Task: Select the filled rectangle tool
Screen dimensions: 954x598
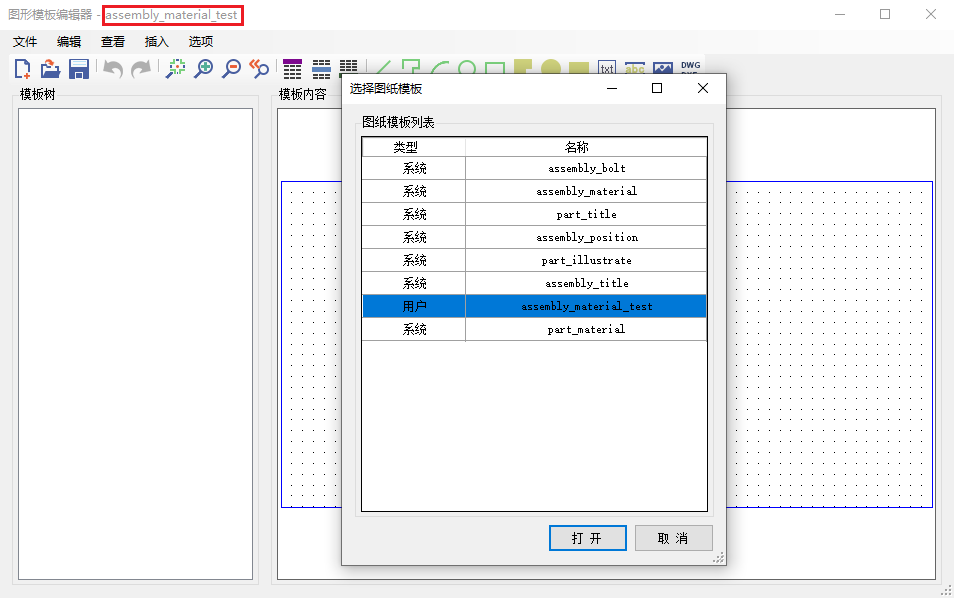Action: pos(579,66)
